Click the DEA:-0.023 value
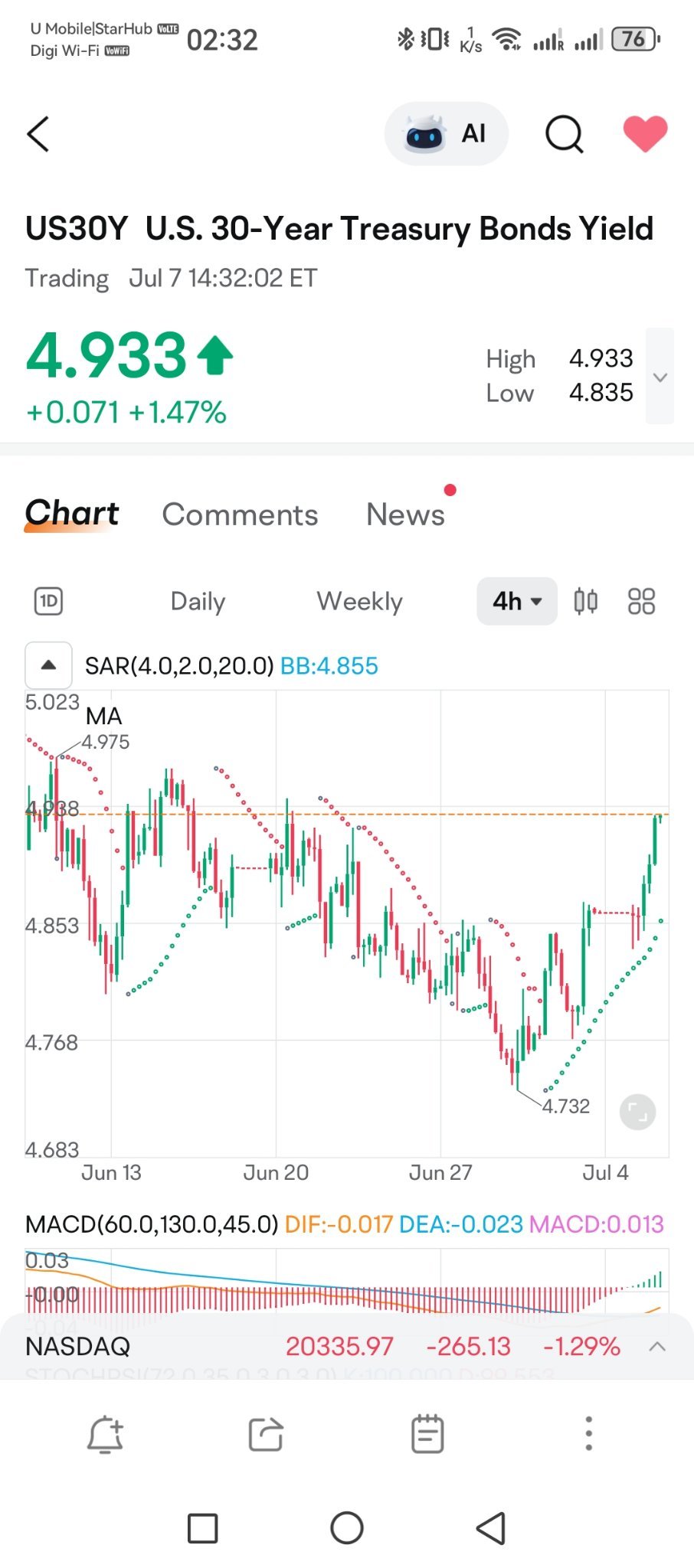Screen dimensions: 694x1568 click(x=461, y=1224)
